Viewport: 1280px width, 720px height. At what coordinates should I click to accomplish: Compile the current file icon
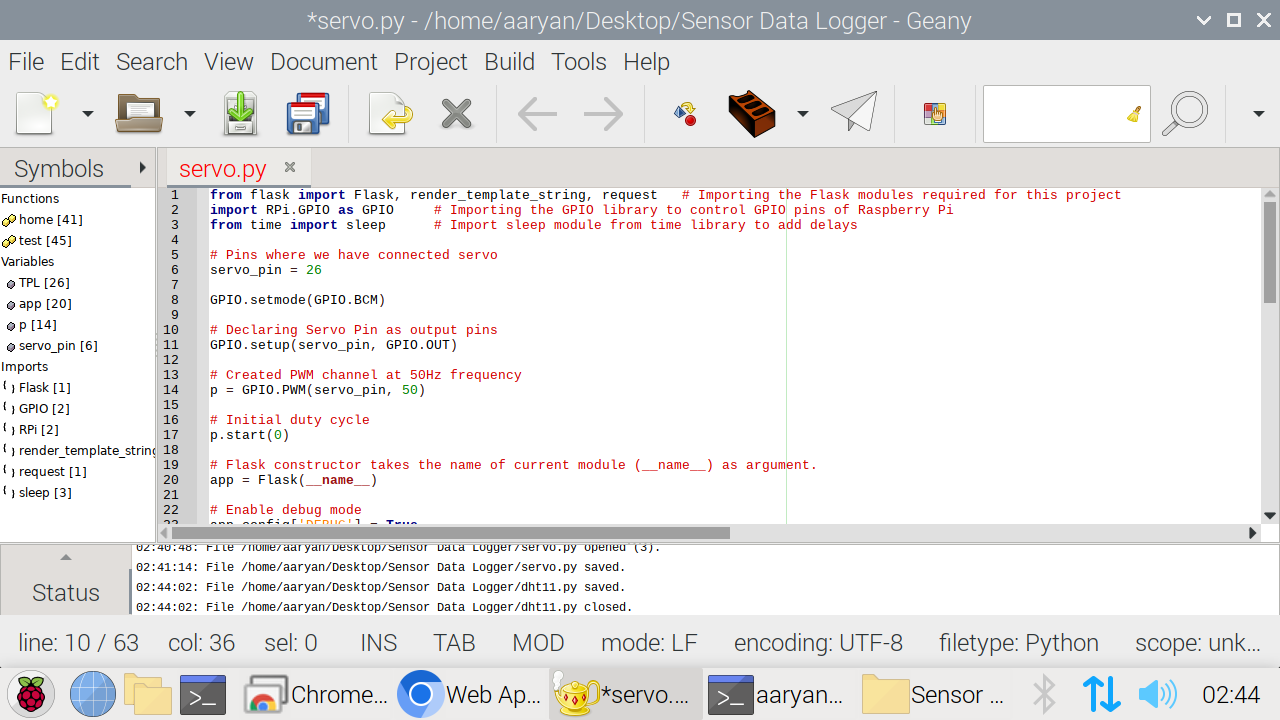(x=685, y=113)
